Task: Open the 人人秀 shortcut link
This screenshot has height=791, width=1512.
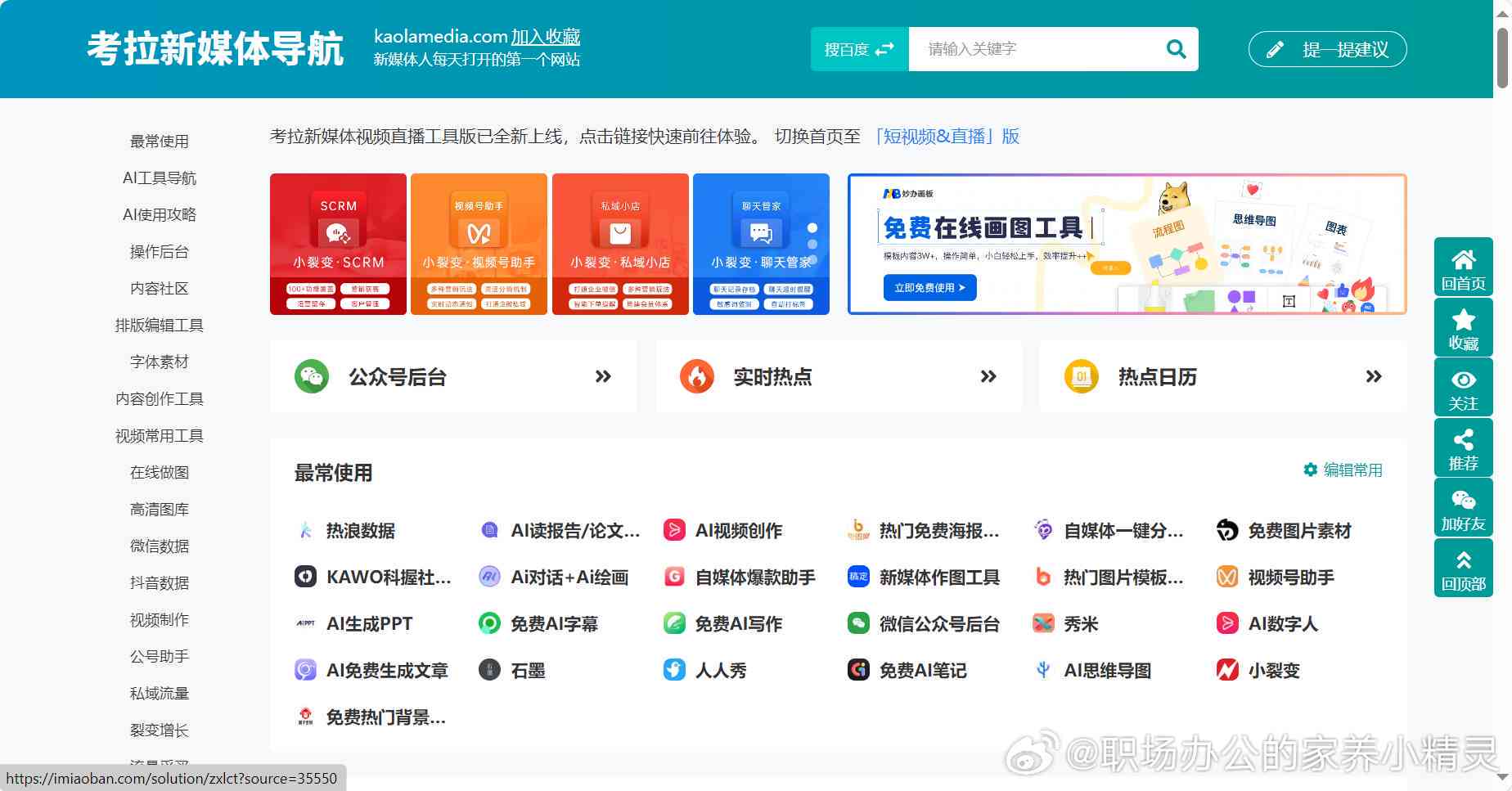Action: point(705,670)
